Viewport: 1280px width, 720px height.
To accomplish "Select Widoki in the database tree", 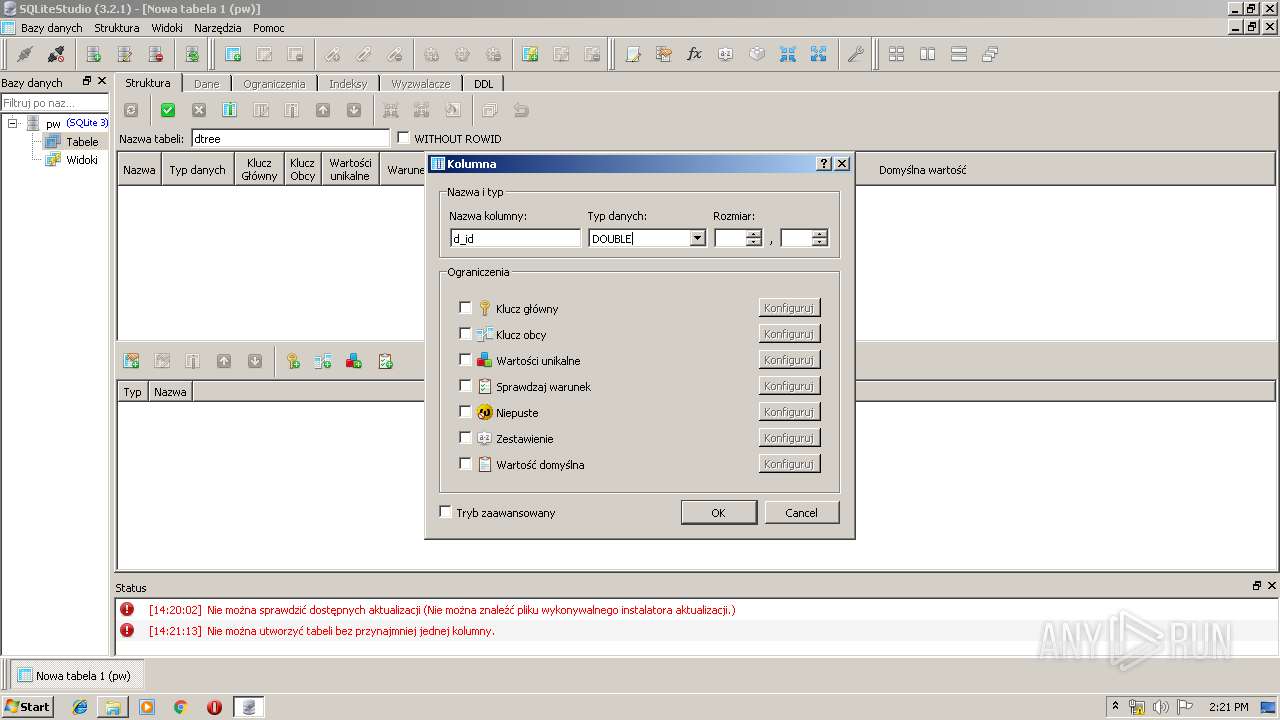I will pos(82,159).
